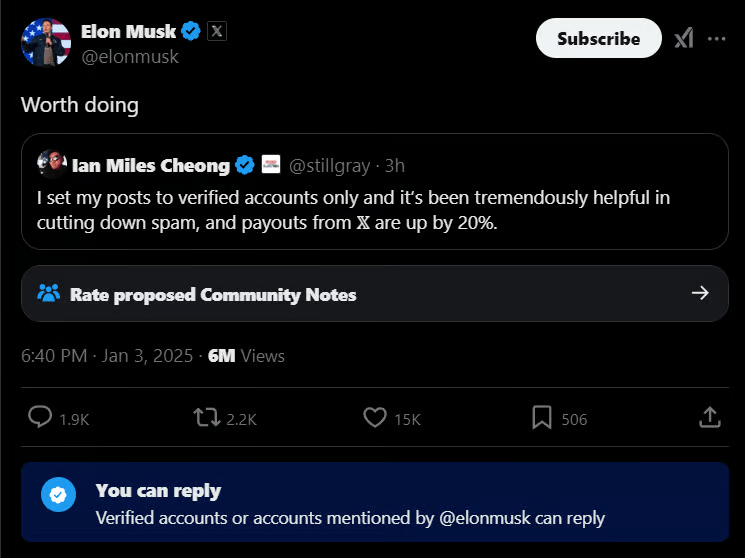The height and width of the screenshot is (558, 745).
Task: Like the post with heart icon
Action: click(374, 417)
